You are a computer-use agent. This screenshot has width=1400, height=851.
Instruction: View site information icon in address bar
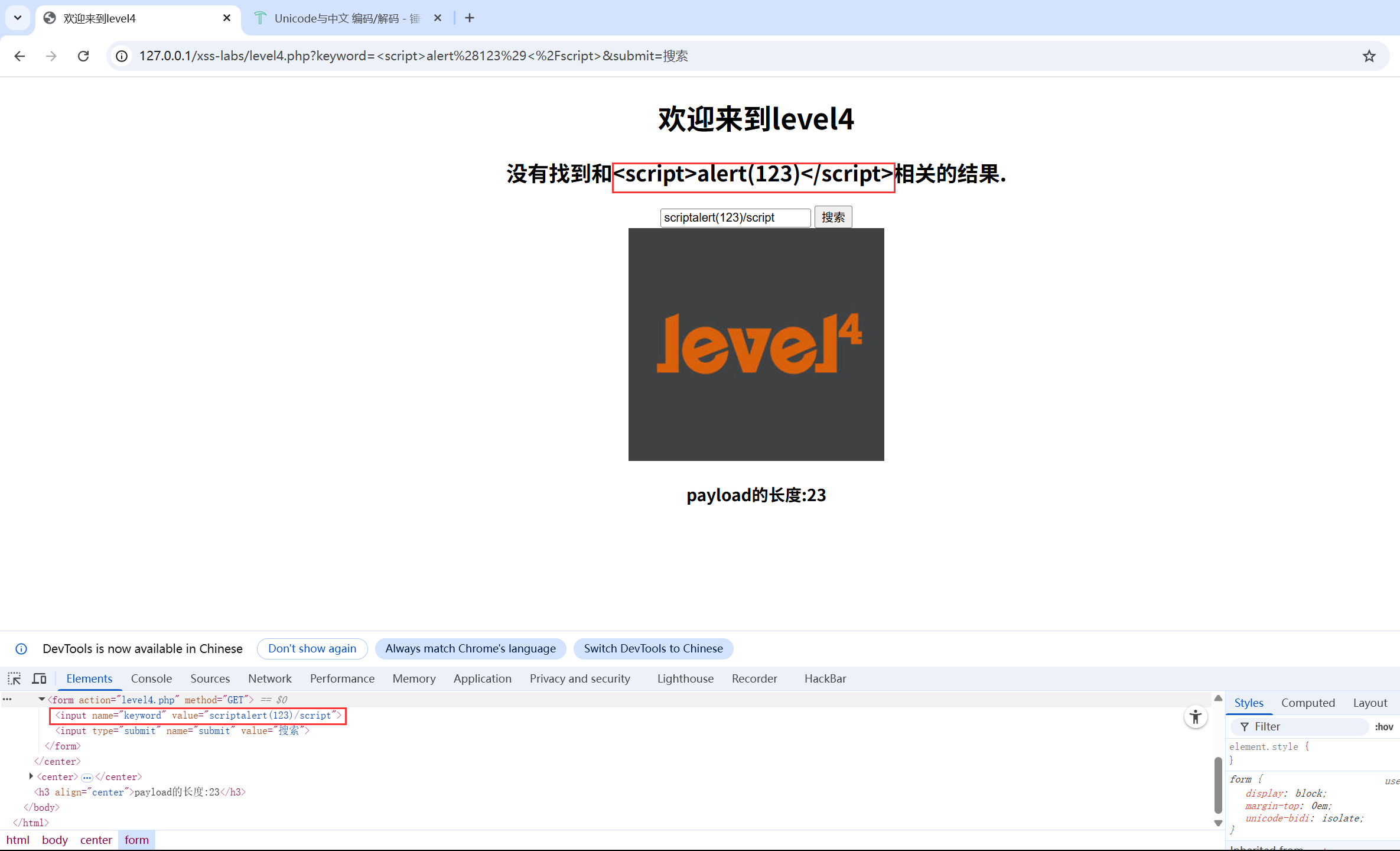click(122, 56)
